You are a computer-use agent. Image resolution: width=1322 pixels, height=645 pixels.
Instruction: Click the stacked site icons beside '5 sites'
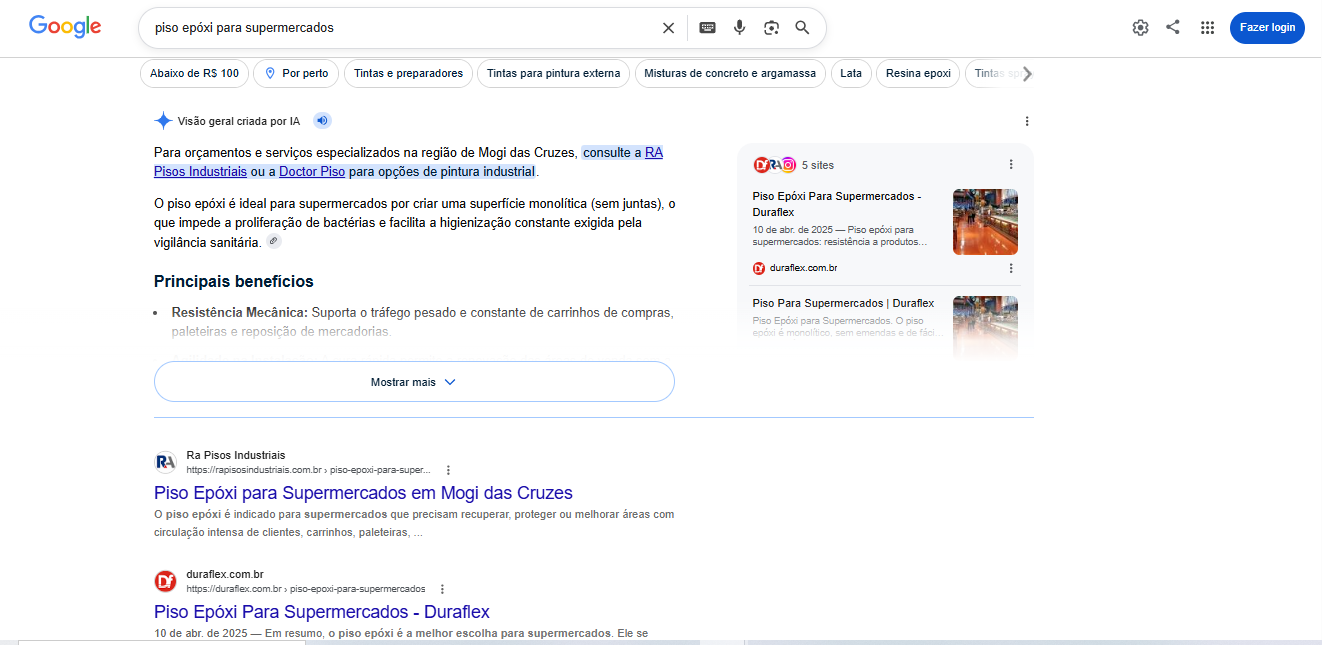point(774,165)
